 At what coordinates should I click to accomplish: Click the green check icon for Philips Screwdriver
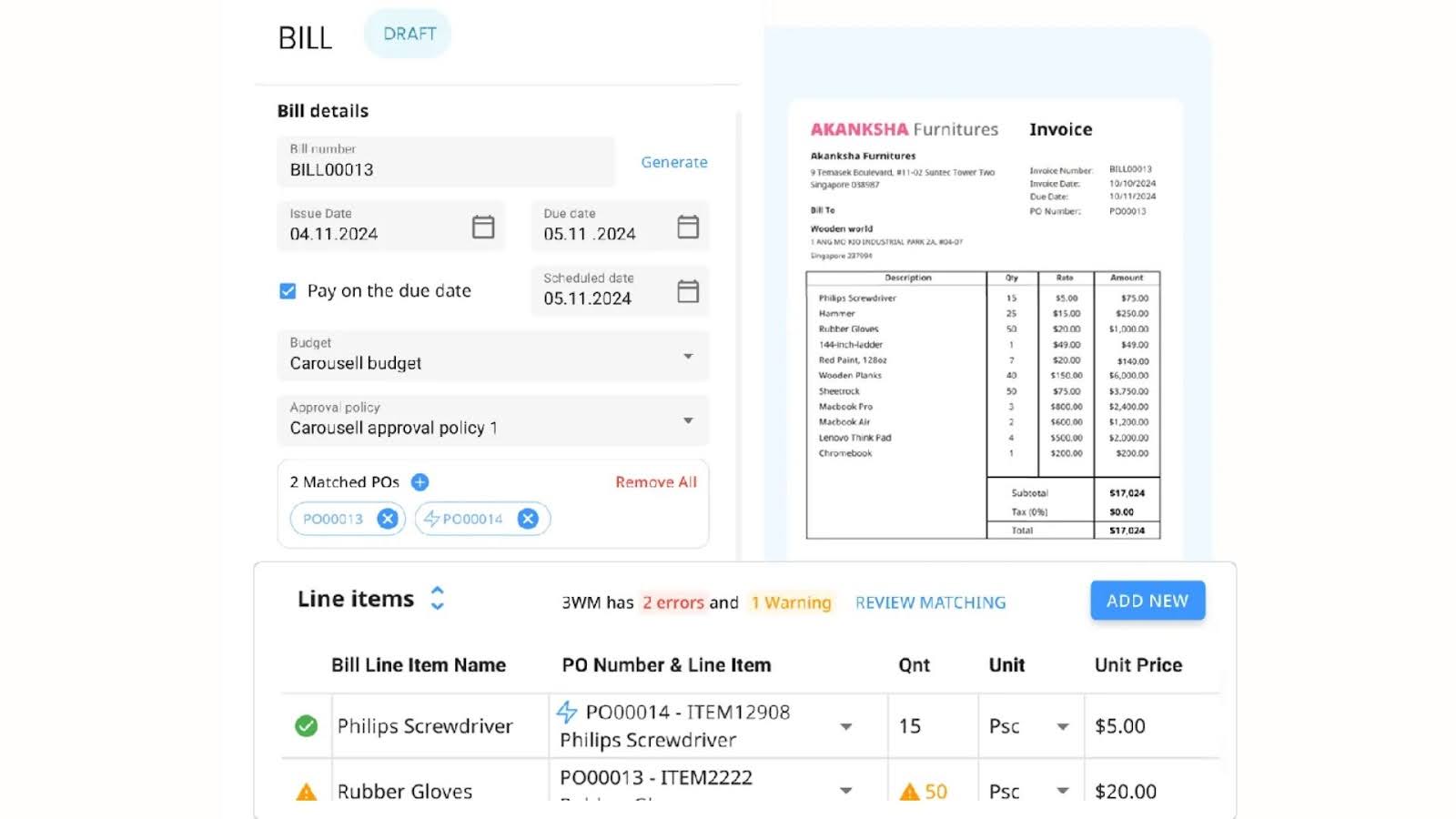(307, 726)
